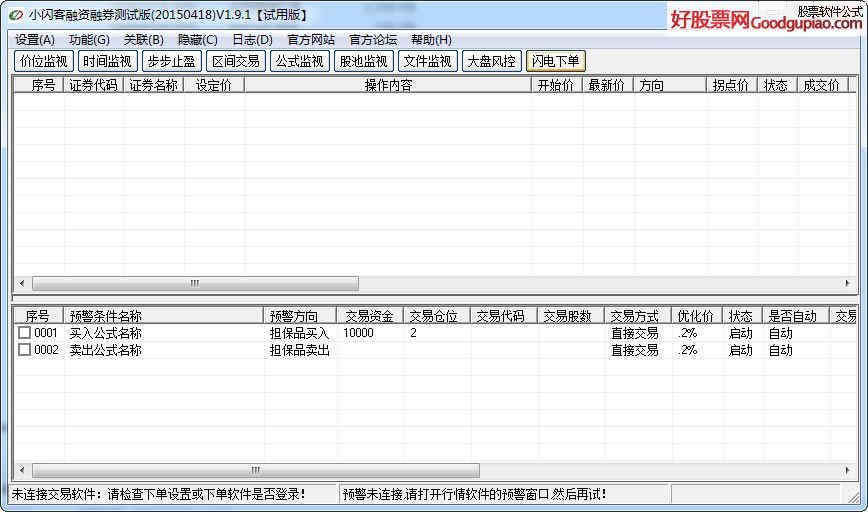Screen dimensions: 868x512
Task: Open the 官方论坛 menu item
Action: (373, 40)
